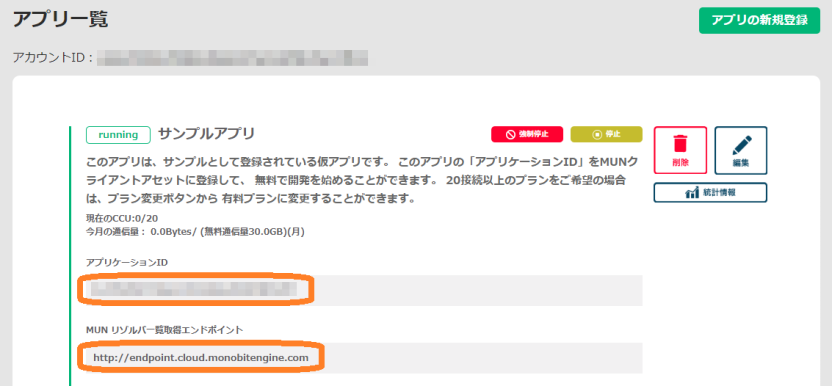Click the アプリケーションID label
The height and width of the screenshot is (386, 832).
pyautogui.click(x=127, y=262)
